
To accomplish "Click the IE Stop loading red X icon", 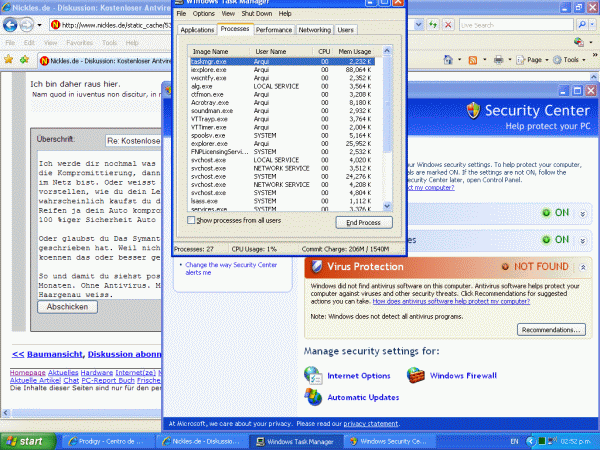I will pos(448,25).
